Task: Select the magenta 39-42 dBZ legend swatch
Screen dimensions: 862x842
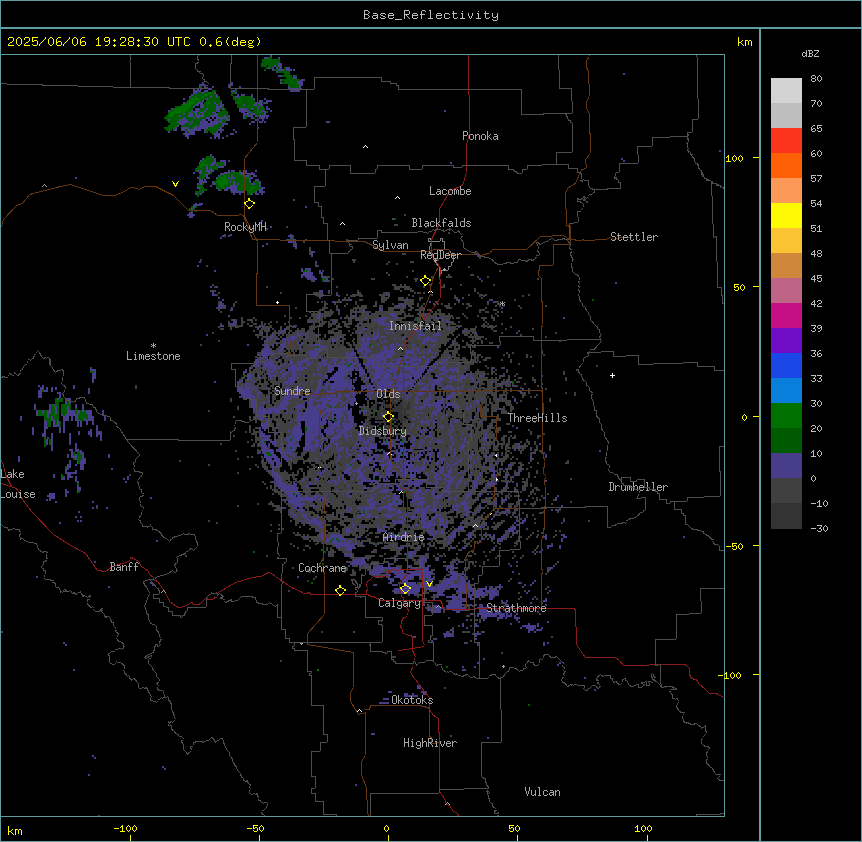Action: tap(786, 315)
